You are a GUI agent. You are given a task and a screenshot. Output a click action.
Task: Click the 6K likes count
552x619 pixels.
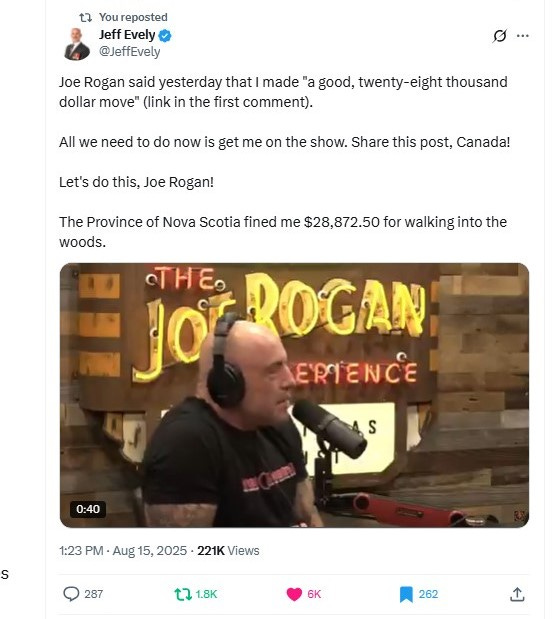coord(314,594)
